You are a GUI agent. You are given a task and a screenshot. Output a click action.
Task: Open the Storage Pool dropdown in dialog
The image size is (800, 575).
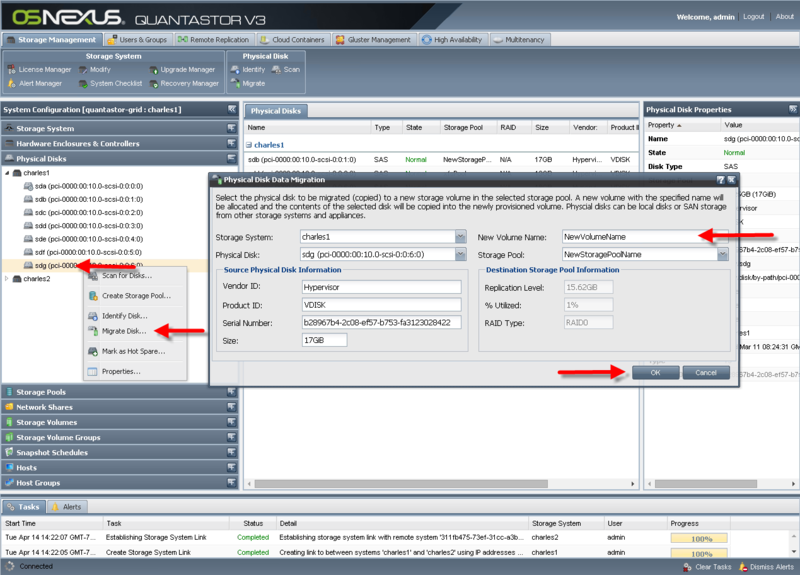pyautogui.click(x=723, y=254)
